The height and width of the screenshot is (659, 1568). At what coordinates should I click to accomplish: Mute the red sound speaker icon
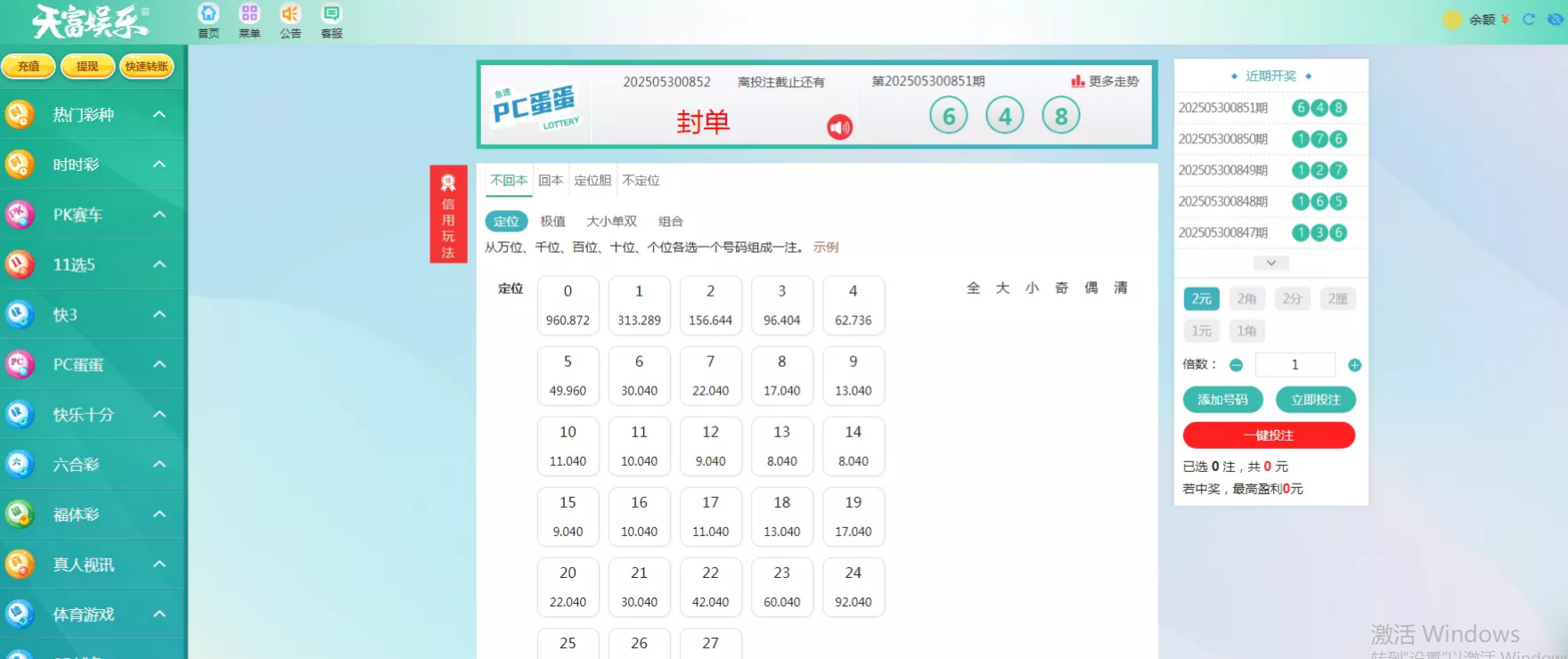click(x=839, y=127)
